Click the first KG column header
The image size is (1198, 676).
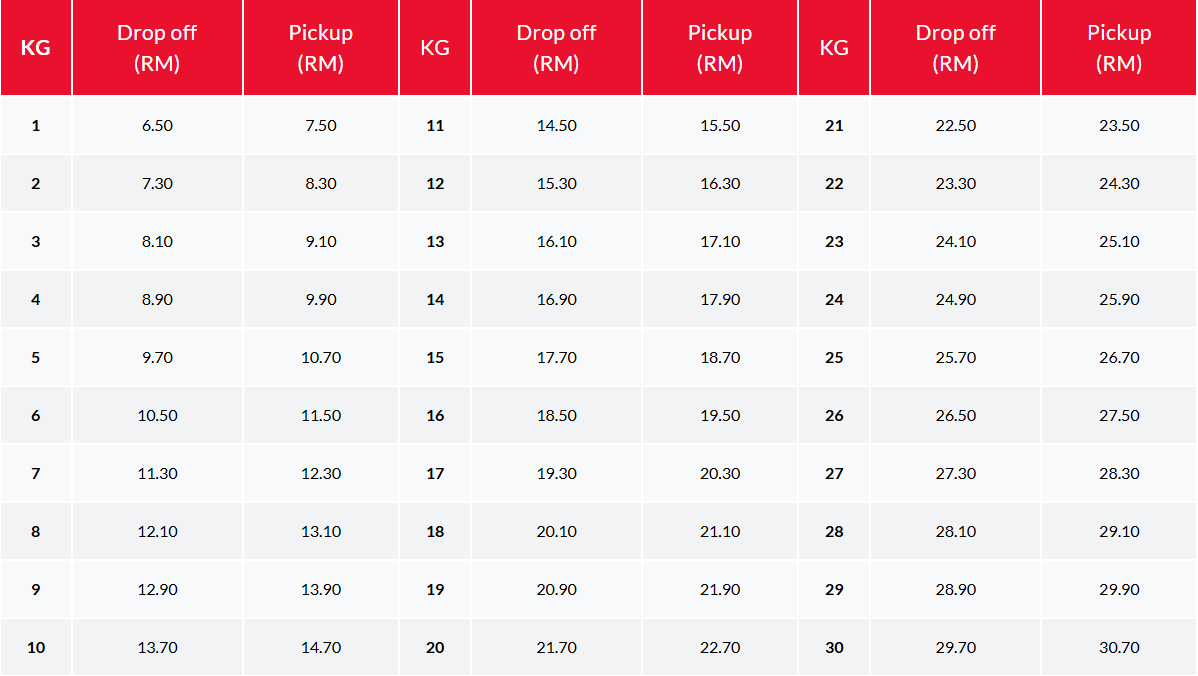click(x=36, y=48)
